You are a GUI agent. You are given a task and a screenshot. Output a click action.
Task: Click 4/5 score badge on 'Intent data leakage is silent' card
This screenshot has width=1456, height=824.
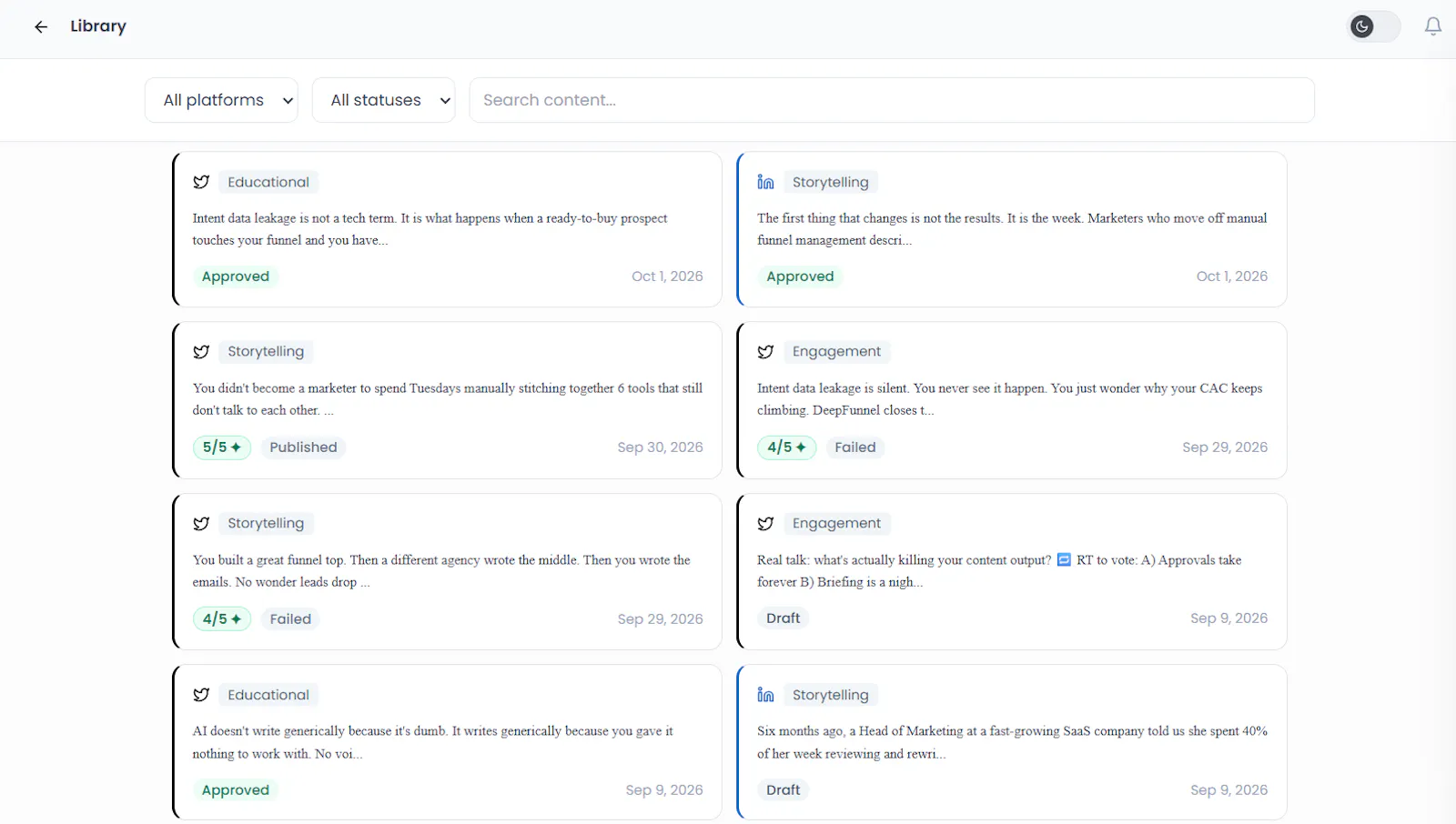(786, 447)
